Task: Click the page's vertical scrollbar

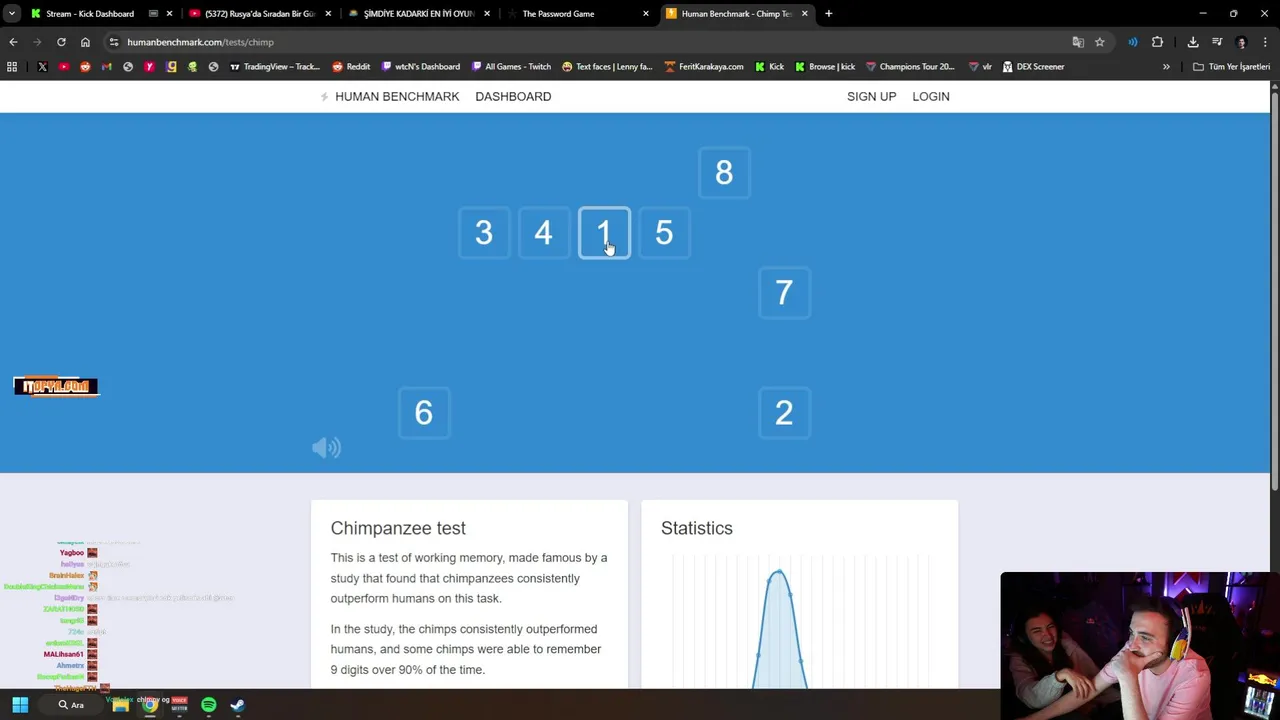Action: pyautogui.click(x=1275, y=290)
